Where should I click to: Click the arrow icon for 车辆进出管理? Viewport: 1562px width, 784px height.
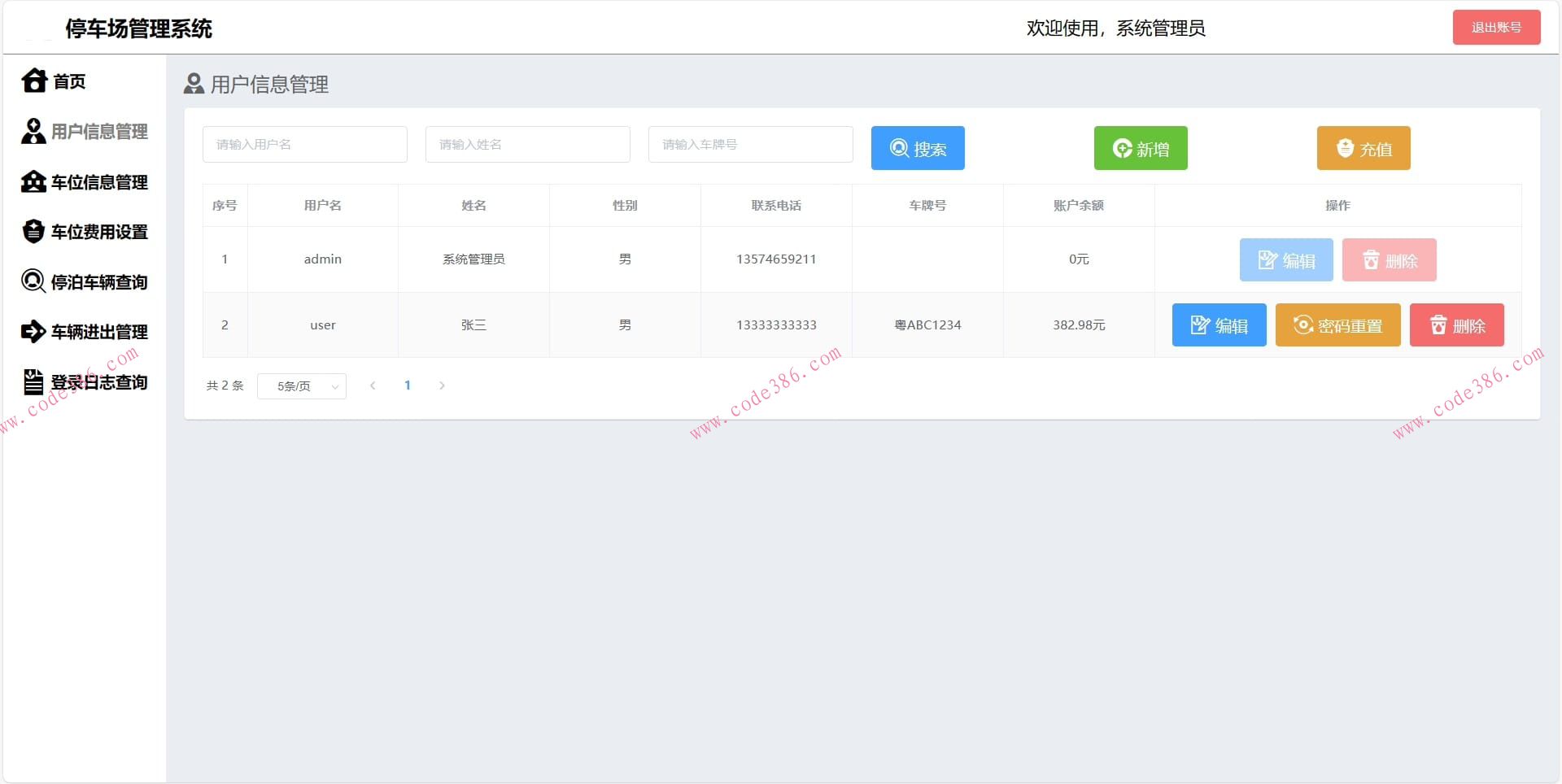pos(33,332)
